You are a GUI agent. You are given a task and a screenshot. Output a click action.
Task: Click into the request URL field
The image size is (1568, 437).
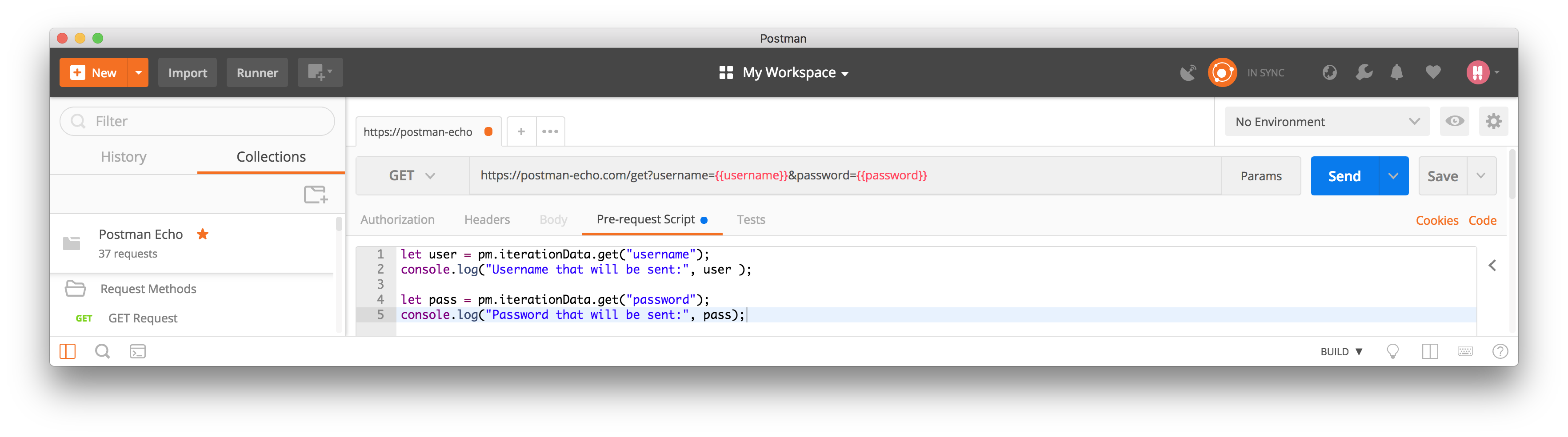[845, 175]
